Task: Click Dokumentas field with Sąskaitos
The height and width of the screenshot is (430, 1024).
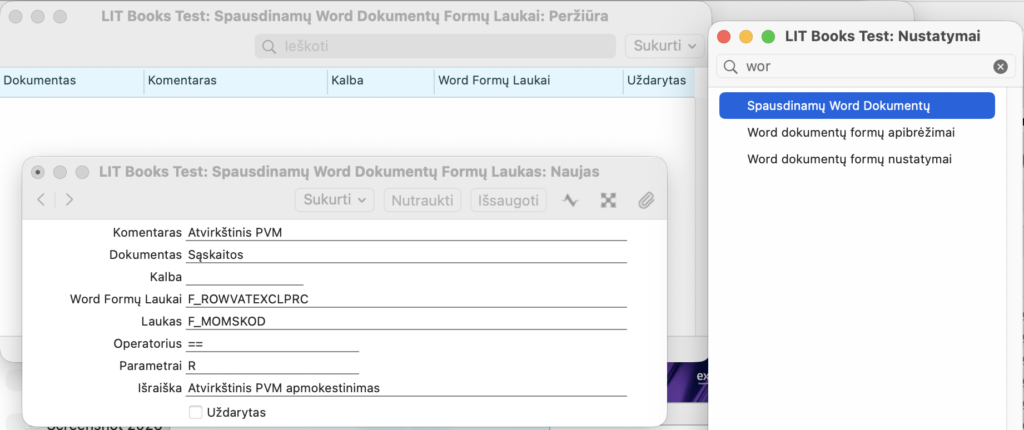Action: [x=406, y=255]
